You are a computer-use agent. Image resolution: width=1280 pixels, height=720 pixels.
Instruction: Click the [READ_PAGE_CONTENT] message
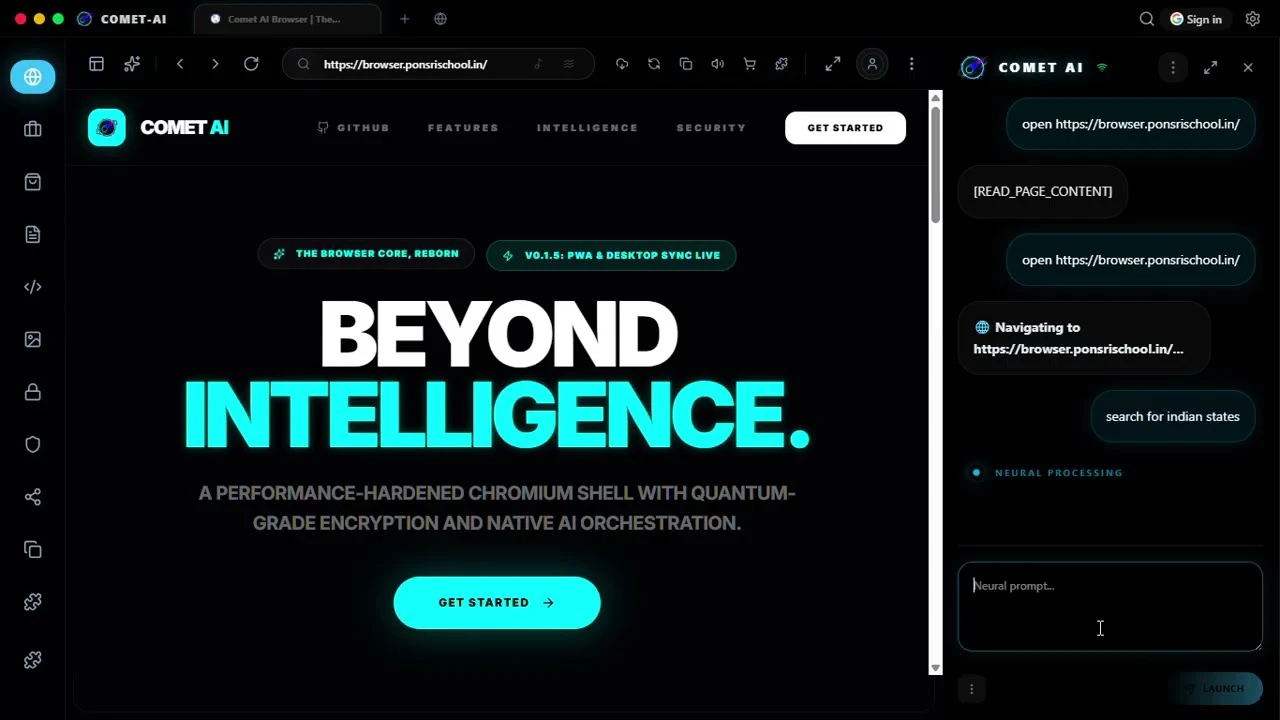tap(1043, 191)
